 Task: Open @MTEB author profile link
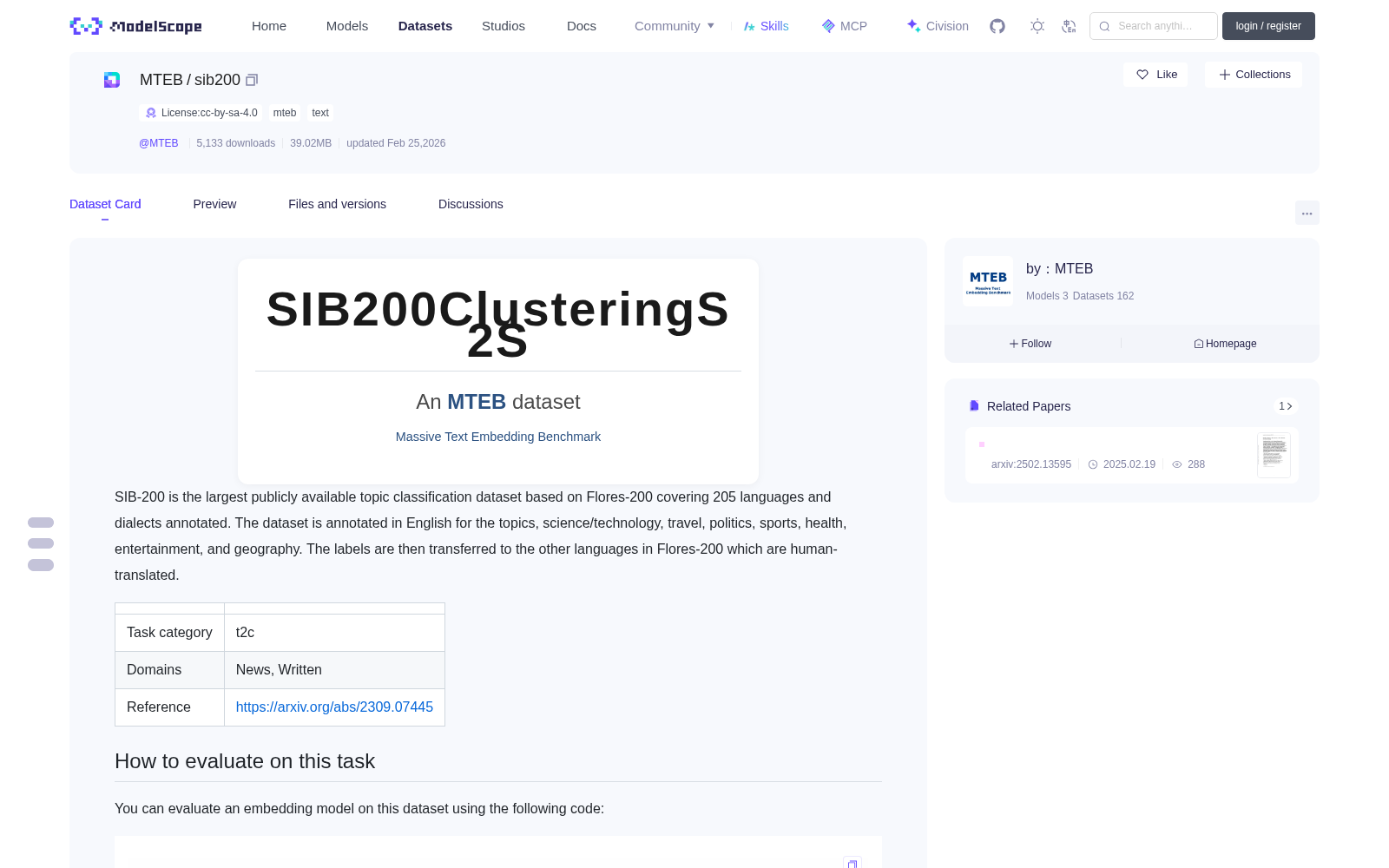[159, 143]
